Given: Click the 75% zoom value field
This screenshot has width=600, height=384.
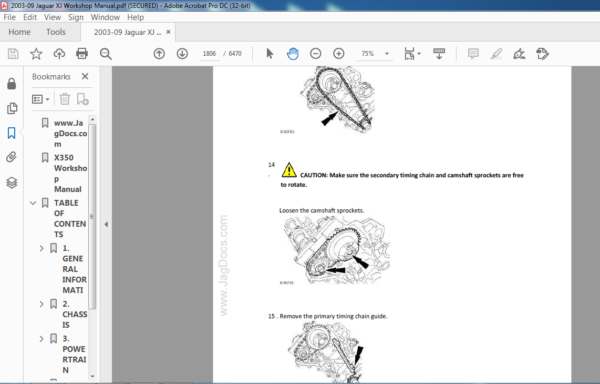Looking at the screenshot, I should pyautogui.click(x=368, y=54).
